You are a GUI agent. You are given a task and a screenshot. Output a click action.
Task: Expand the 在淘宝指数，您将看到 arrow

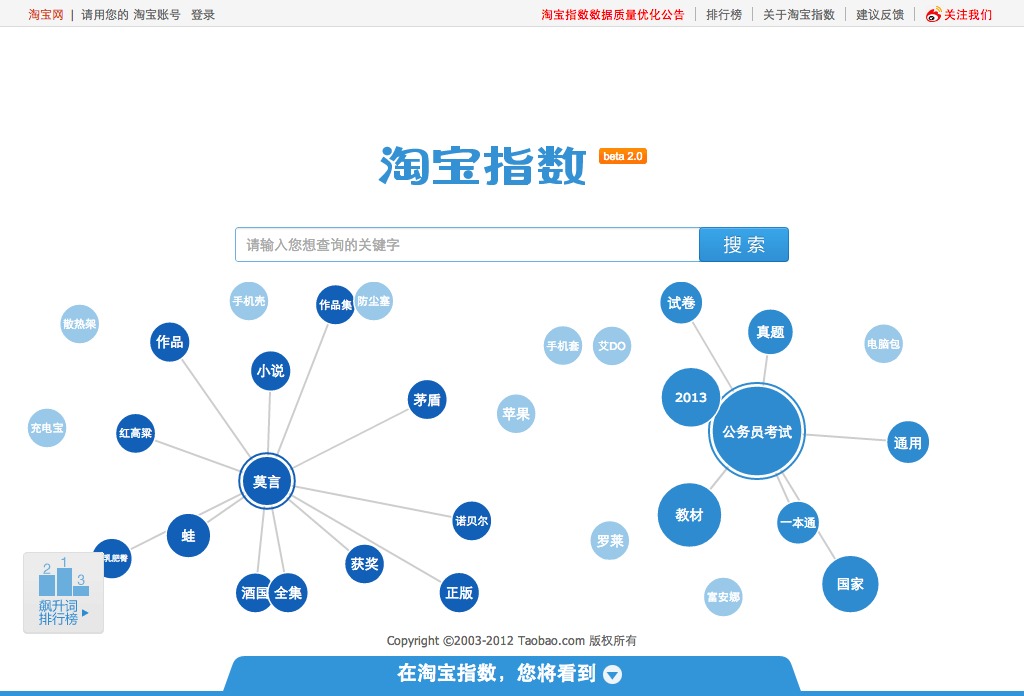(613, 675)
